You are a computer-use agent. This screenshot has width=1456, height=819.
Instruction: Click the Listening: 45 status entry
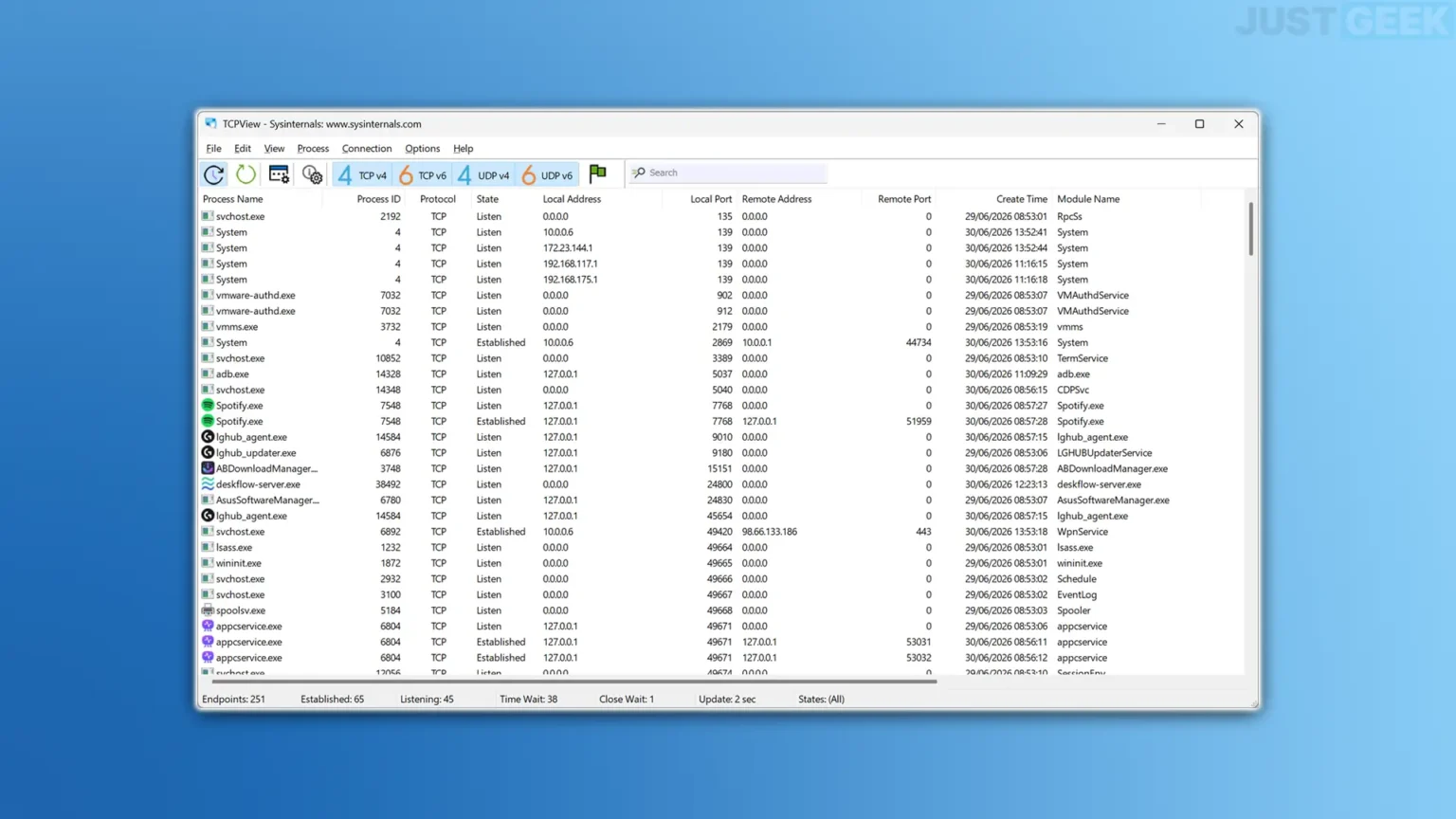(427, 700)
